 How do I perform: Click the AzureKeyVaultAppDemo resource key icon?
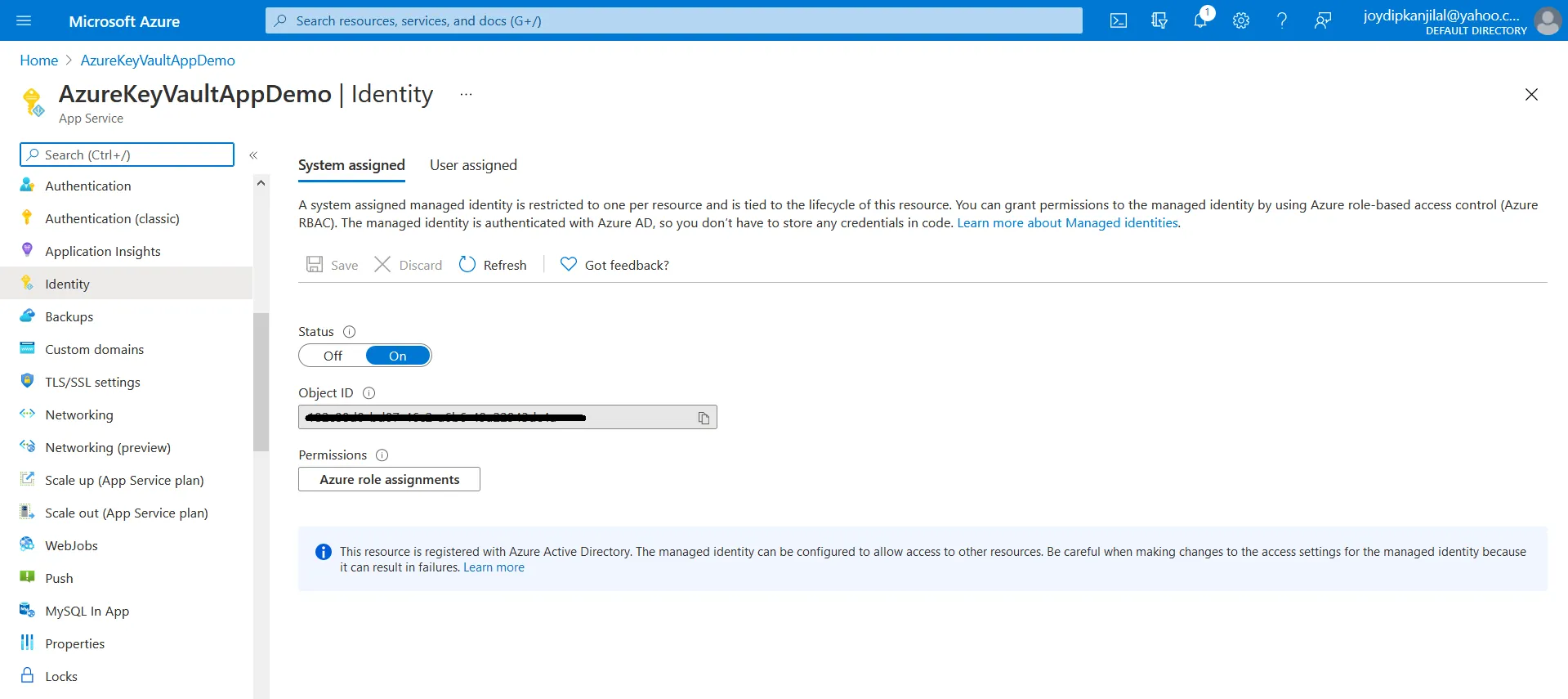34,103
